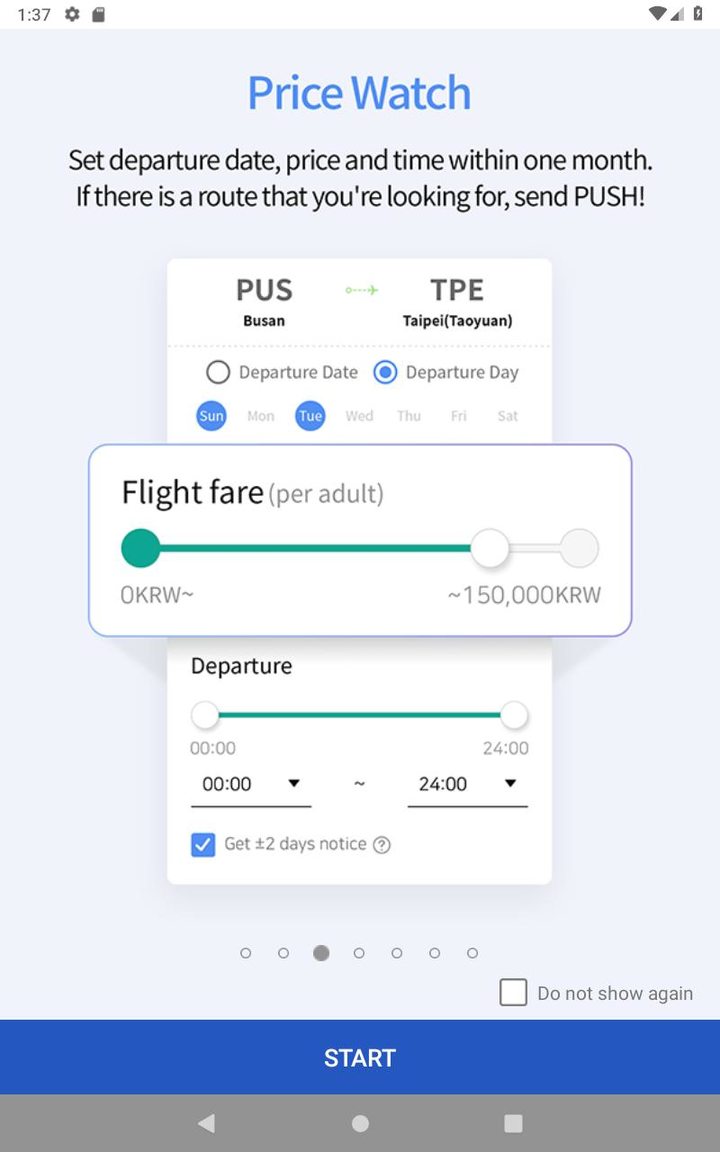720x1152 pixels.
Task: Go to the first page indicator dot
Action: (x=246, y=953)
